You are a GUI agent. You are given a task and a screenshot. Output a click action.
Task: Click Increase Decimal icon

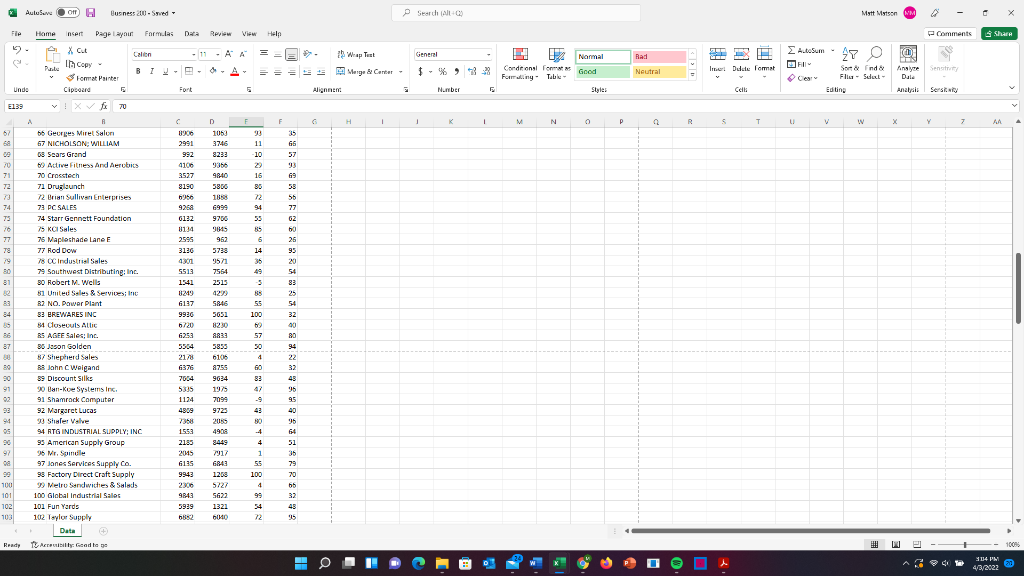click(x=472, y=72)
